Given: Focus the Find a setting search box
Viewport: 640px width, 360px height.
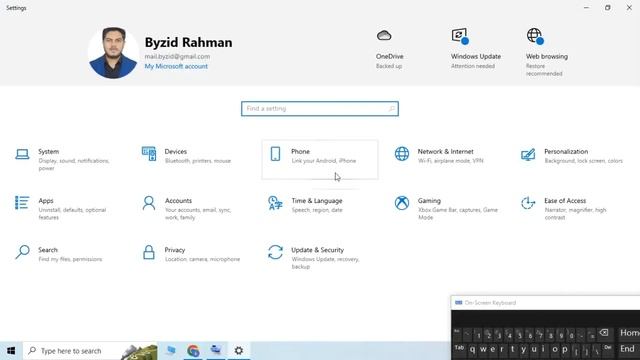Looking at the screenshot, I should click(x=320, y=109).
